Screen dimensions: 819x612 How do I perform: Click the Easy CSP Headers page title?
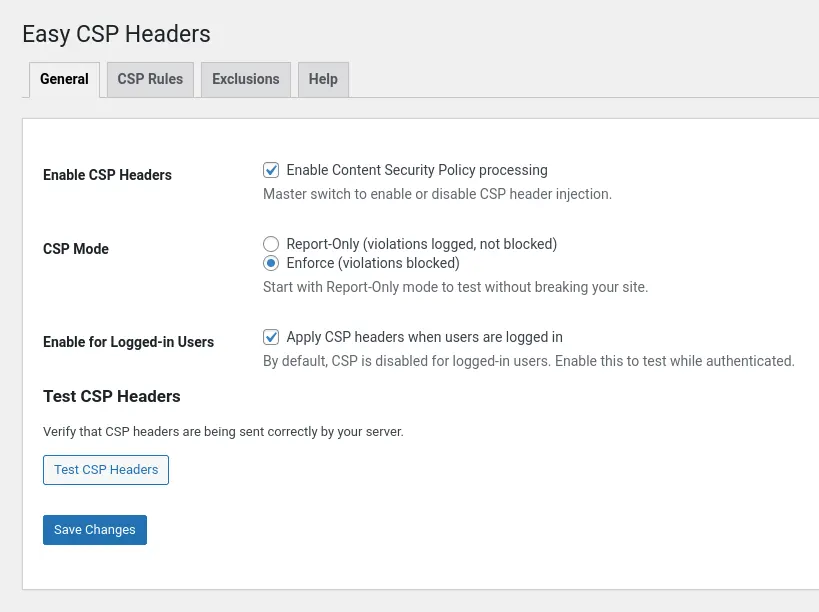[116, 34]
